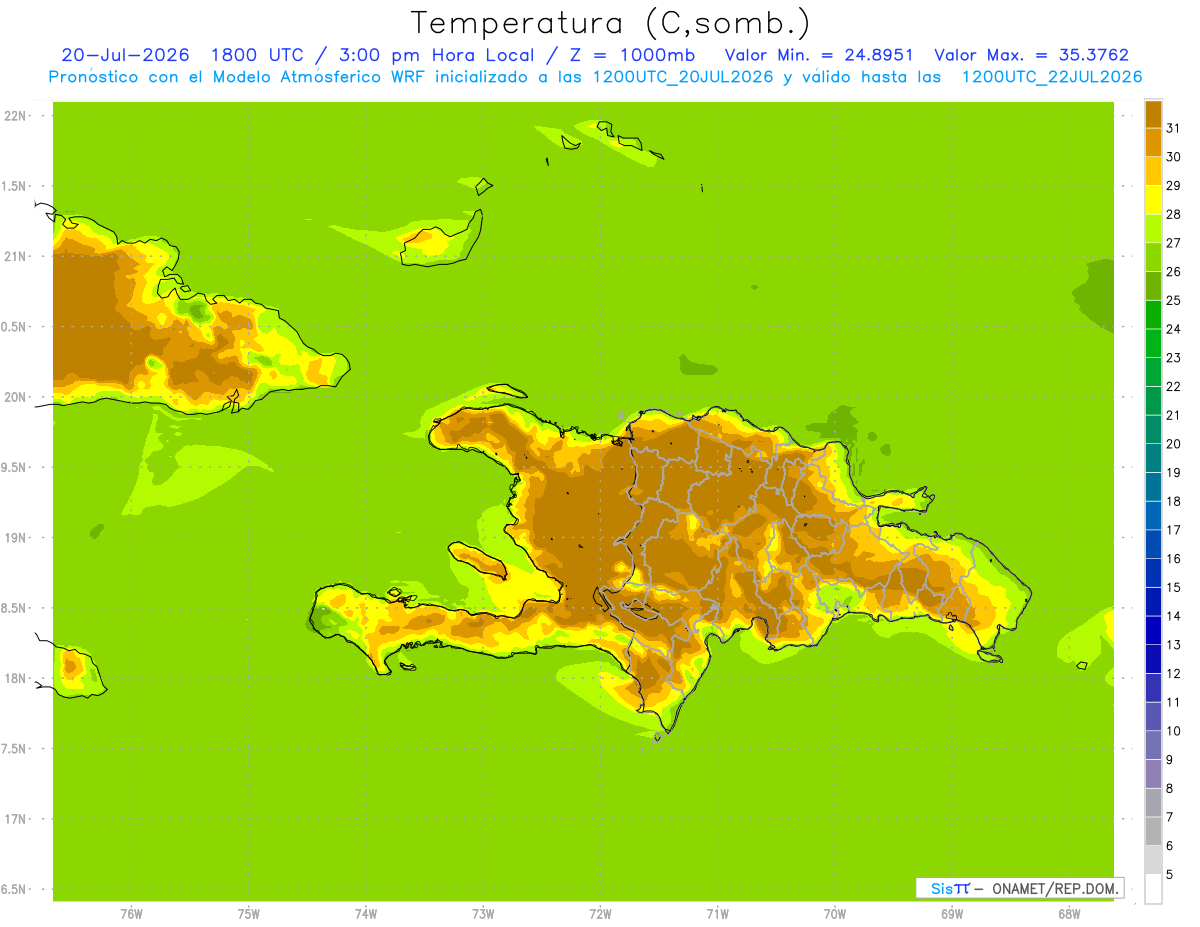Select the "Valor Max. = 35.3762" readout
Image resolution: width=1200 pixels, height=927 pixels.
[x=1031, y=55]
